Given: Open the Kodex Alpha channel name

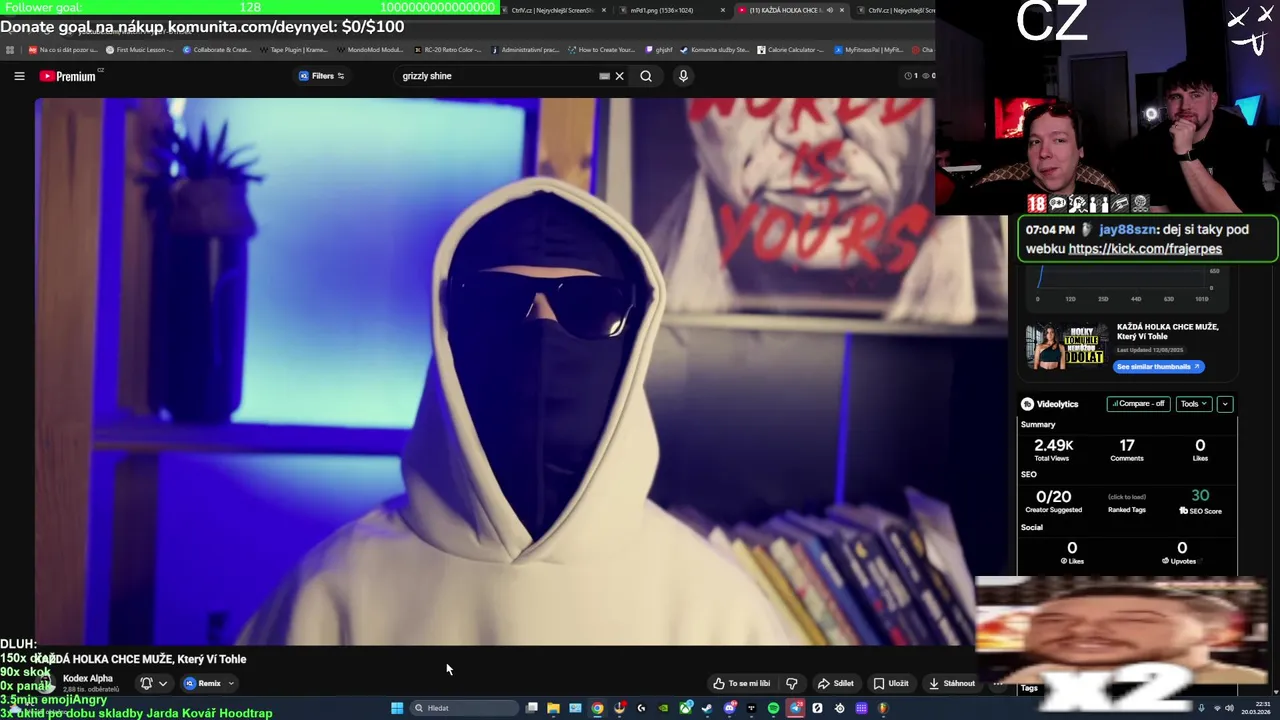Looking at the screenshot, I should click(88, 678).
